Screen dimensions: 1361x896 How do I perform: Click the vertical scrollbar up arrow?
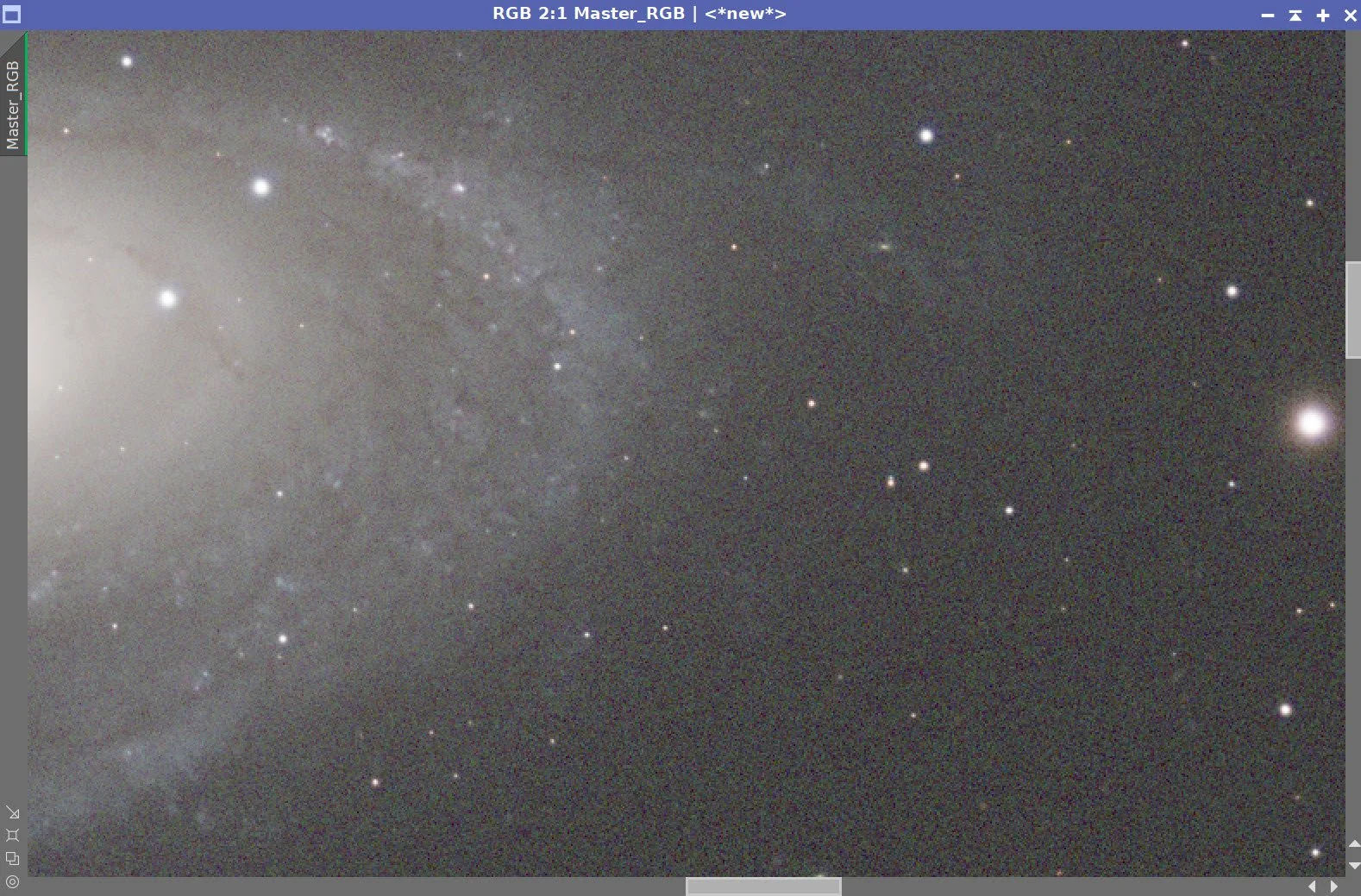(1354, 844)
